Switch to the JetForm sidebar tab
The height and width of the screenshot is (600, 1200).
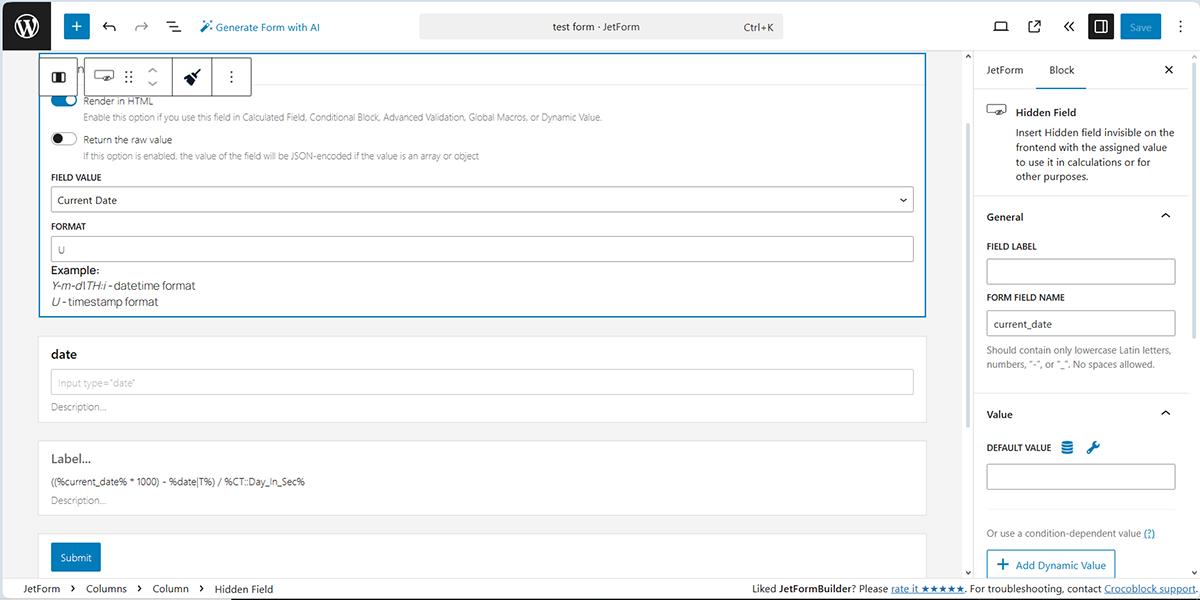coord(1005,70)
